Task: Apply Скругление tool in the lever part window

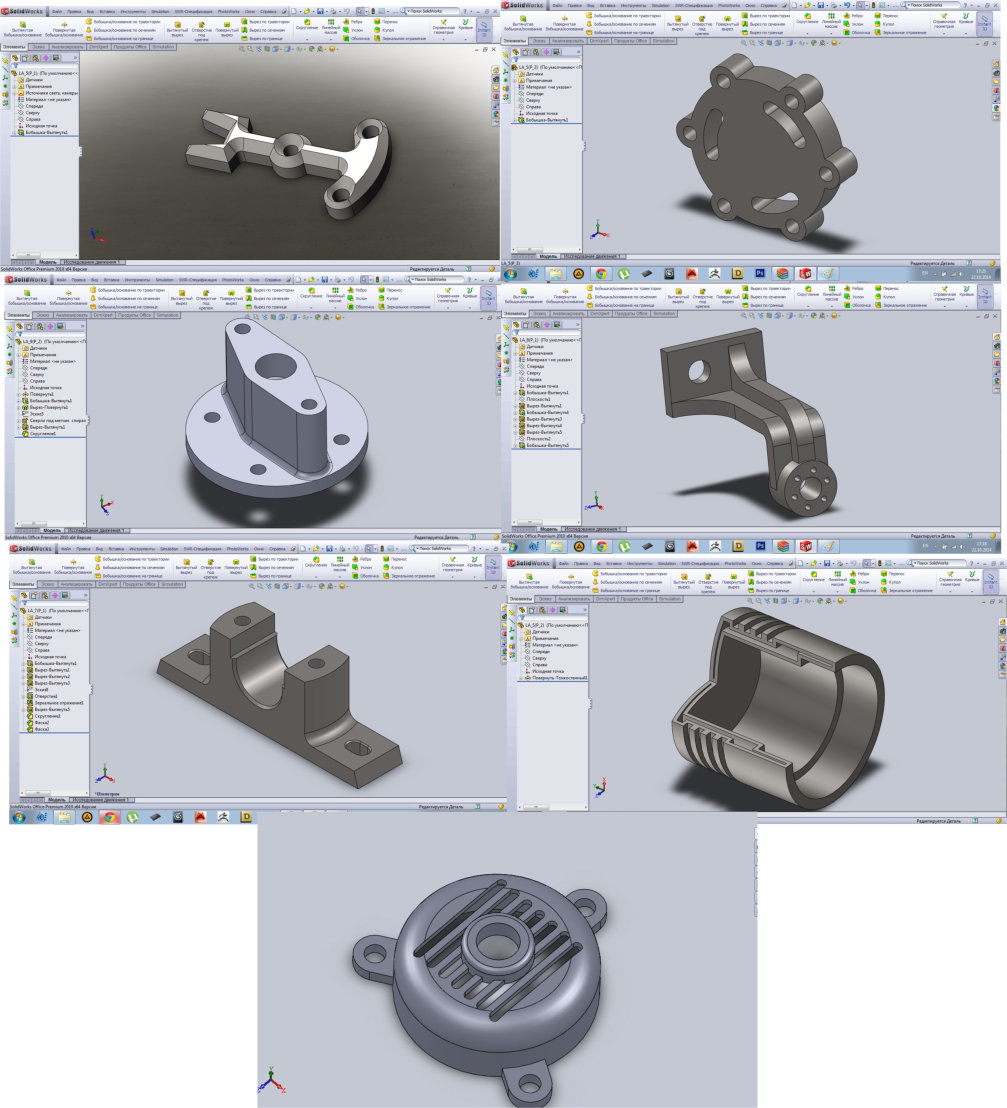Action: pyautogui.click(x=307, y=25)
